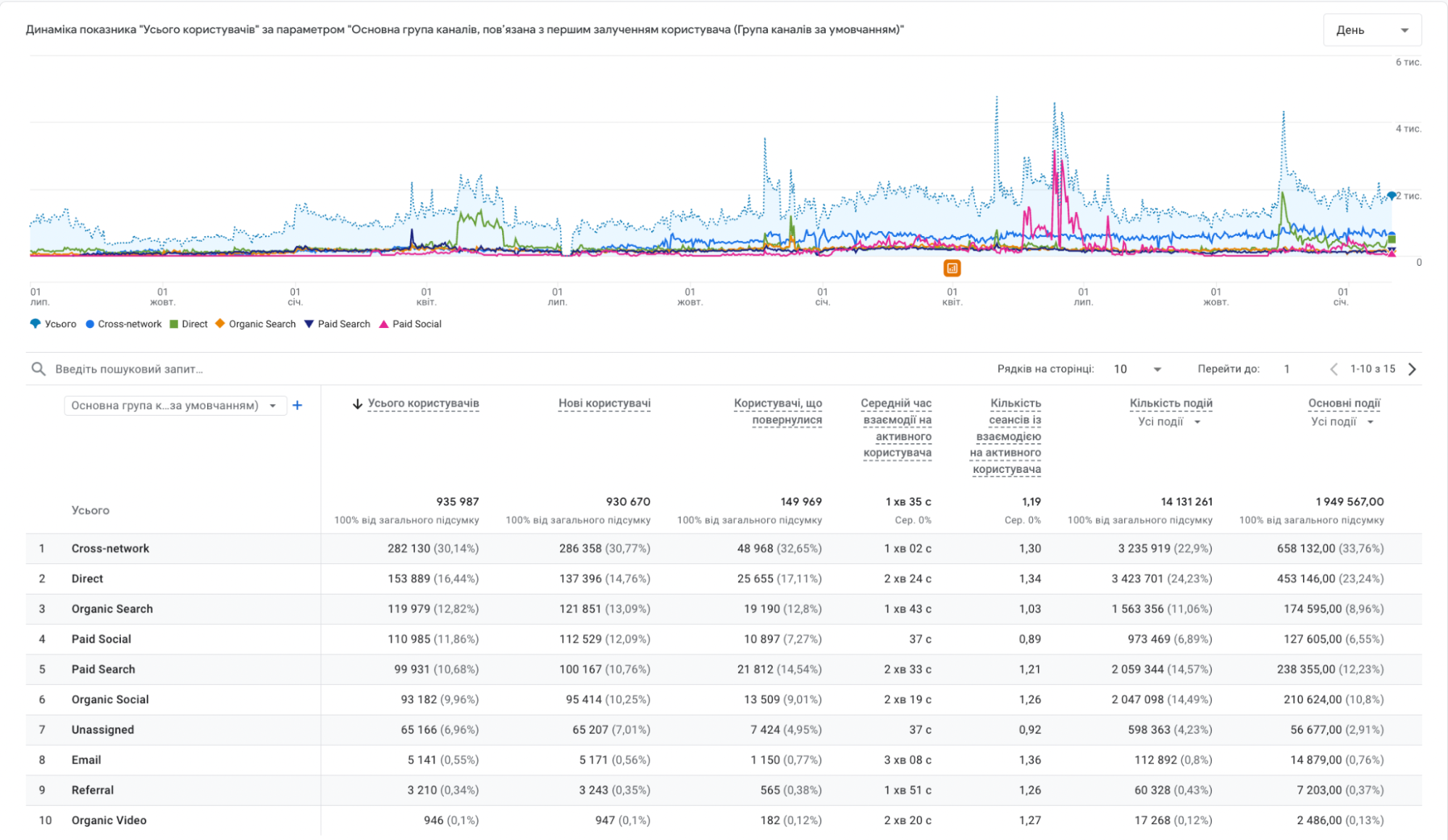Image resolution: width=1448 pixels, height=840 pixels.
Task: Click the Перейти до page number field
Action: point(1288,369)
